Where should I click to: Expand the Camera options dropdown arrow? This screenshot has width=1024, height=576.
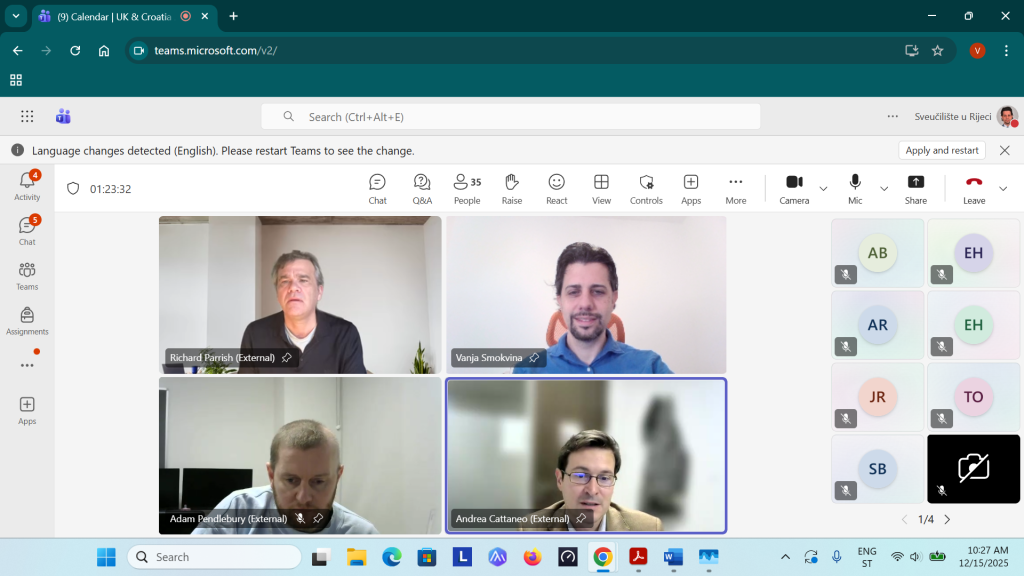coord(824,188)
